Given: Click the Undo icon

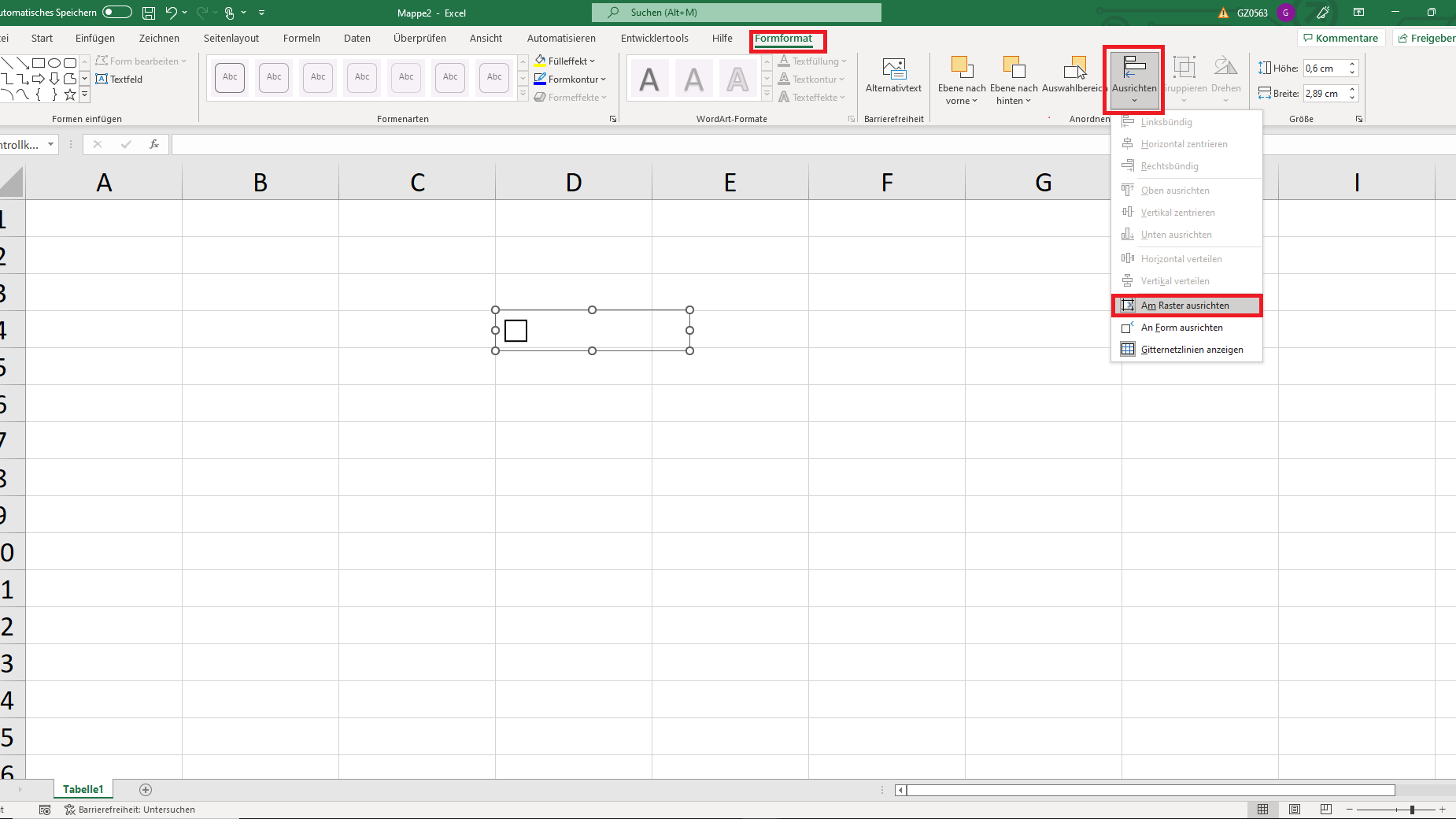Looking at the screenshot, I should [171, 13].
